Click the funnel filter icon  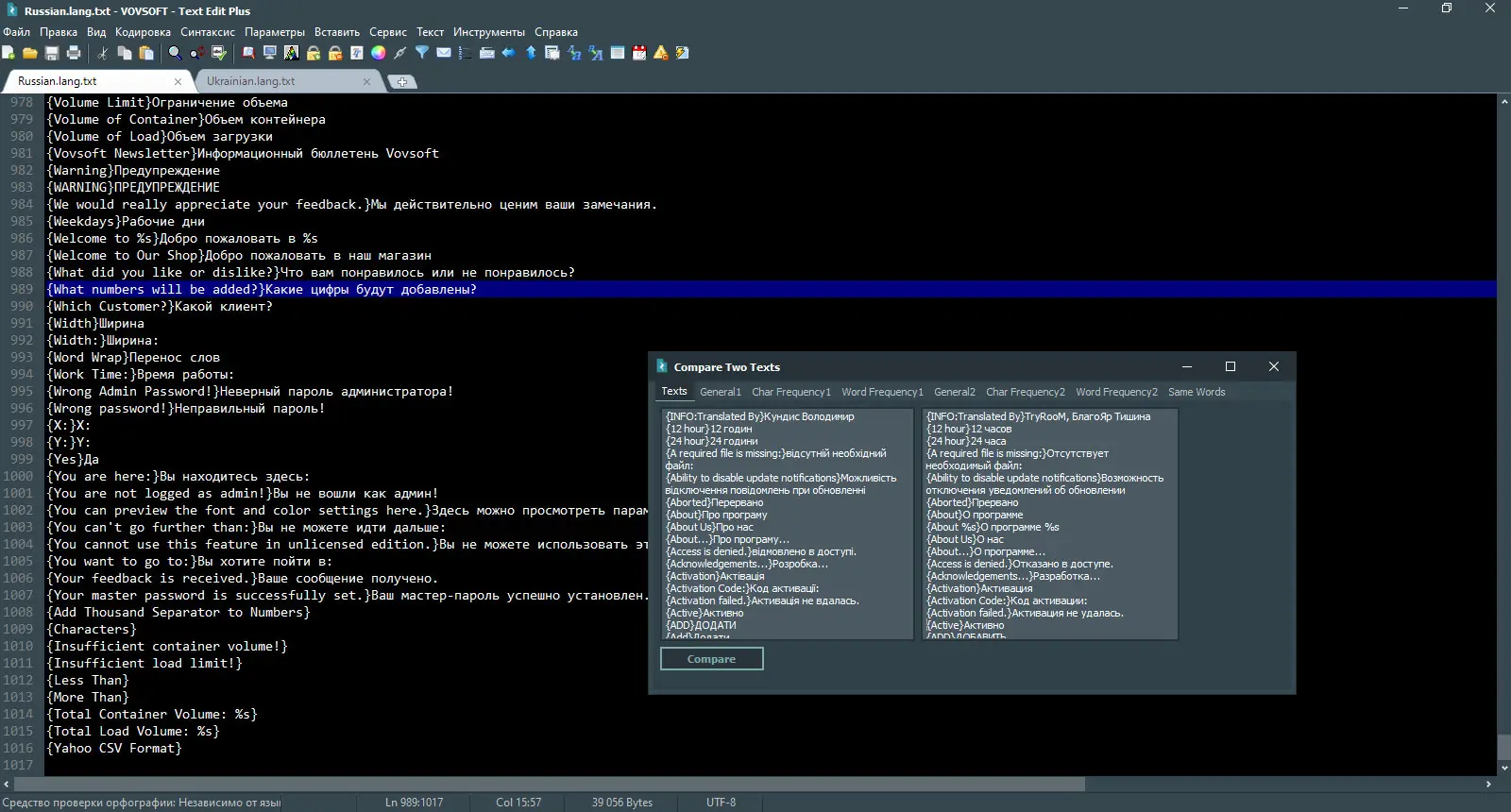(x=422, y=53)
